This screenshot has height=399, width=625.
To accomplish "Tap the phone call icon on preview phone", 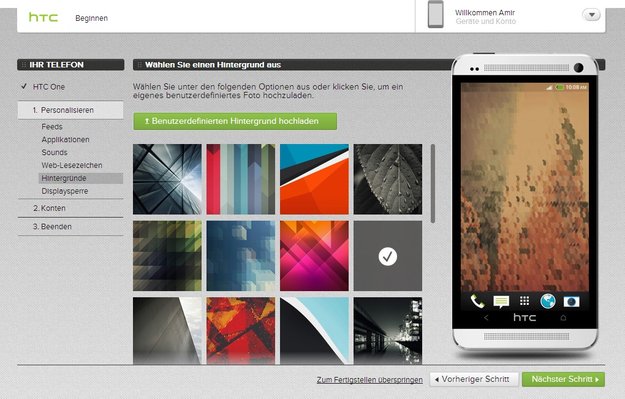I will [477, 301].
